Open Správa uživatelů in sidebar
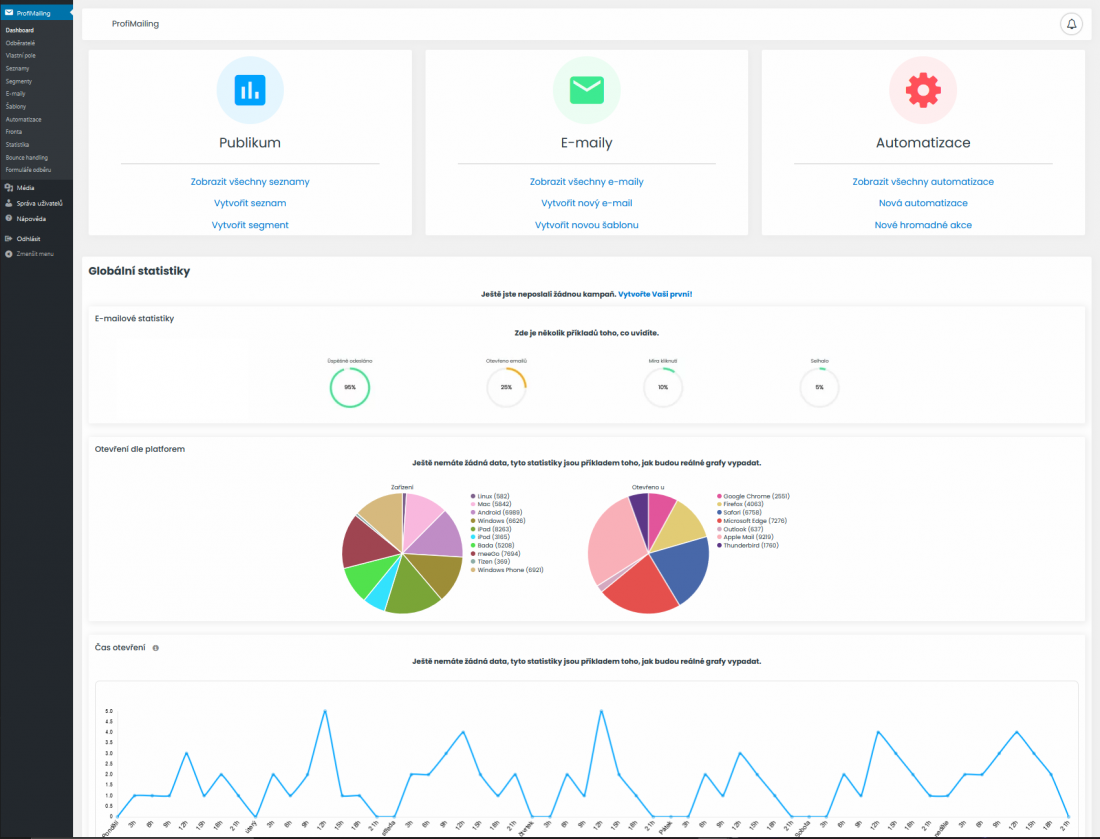Image resolution: width=1100 pixels, height=839 pixels. coord(39,203)
